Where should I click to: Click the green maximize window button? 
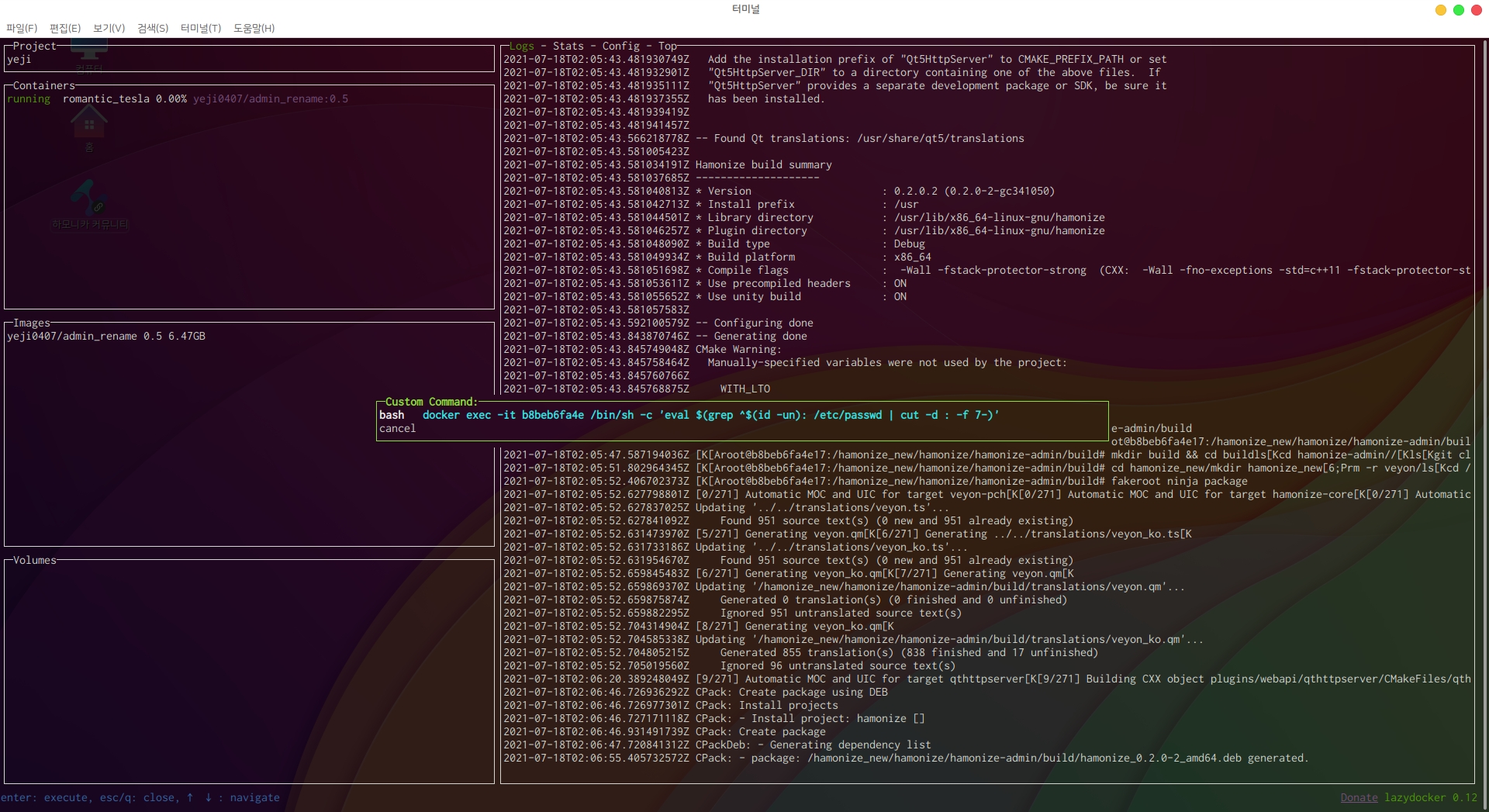coord(1458,10)
